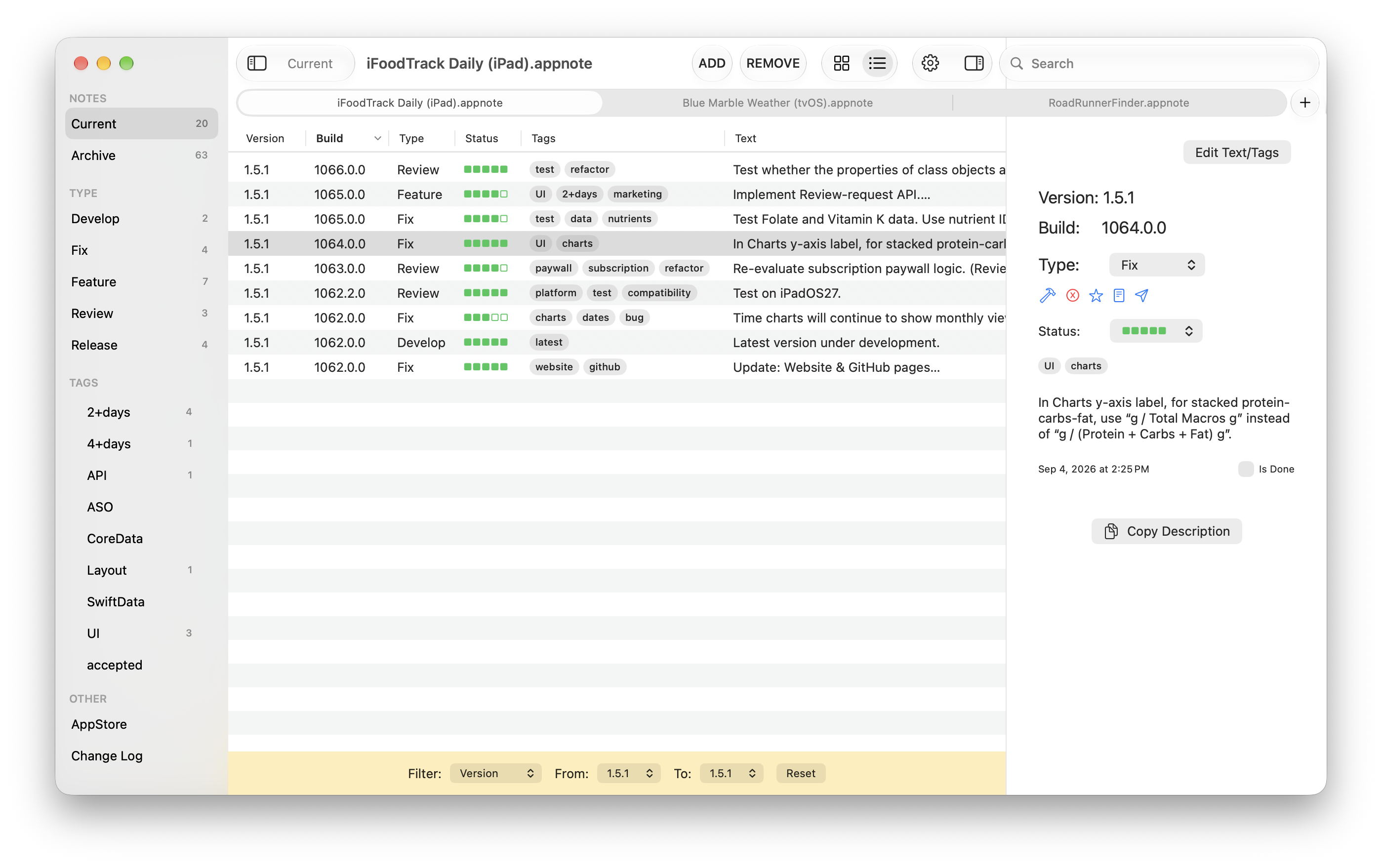Screen dimensions: 1382x868
Task: Click the paywall tag in Review row
Action: click(553, 268)
